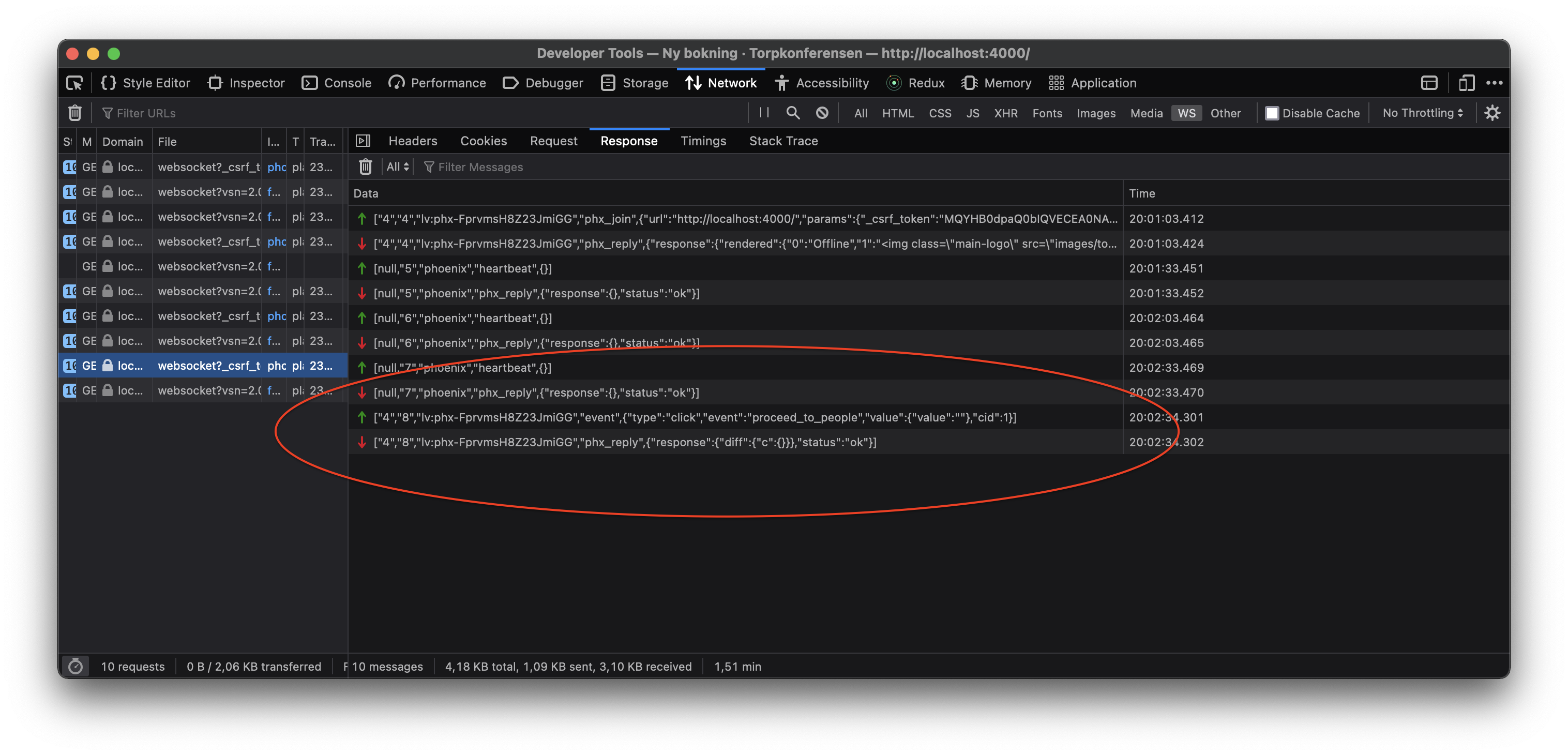Activate the element picker icon
The width and height of the screenshot is (1568, 755).
pyautogui.click(x=74, y=83)
